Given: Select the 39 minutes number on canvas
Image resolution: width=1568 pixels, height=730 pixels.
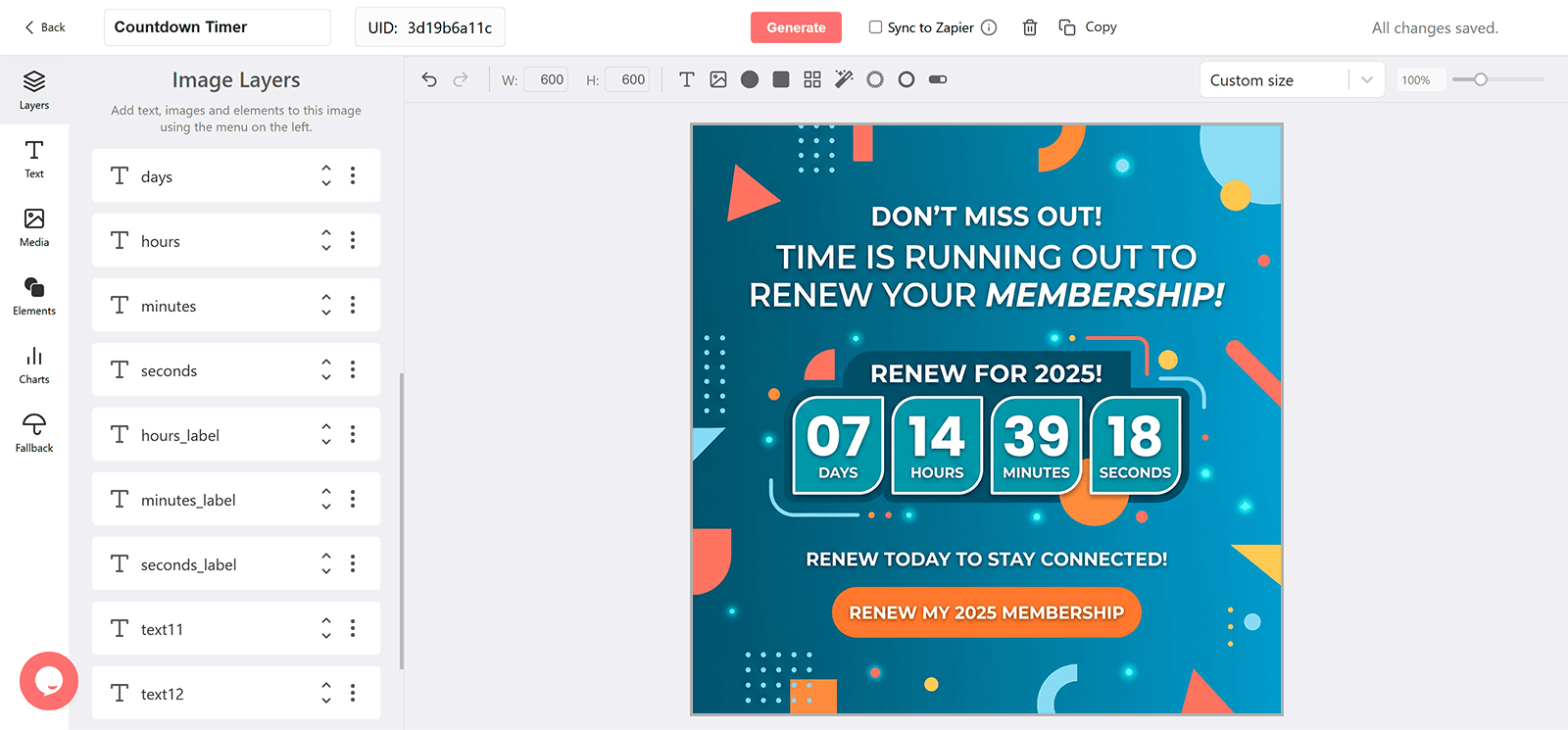Looking at the screenshot, I should [1036, 437].
